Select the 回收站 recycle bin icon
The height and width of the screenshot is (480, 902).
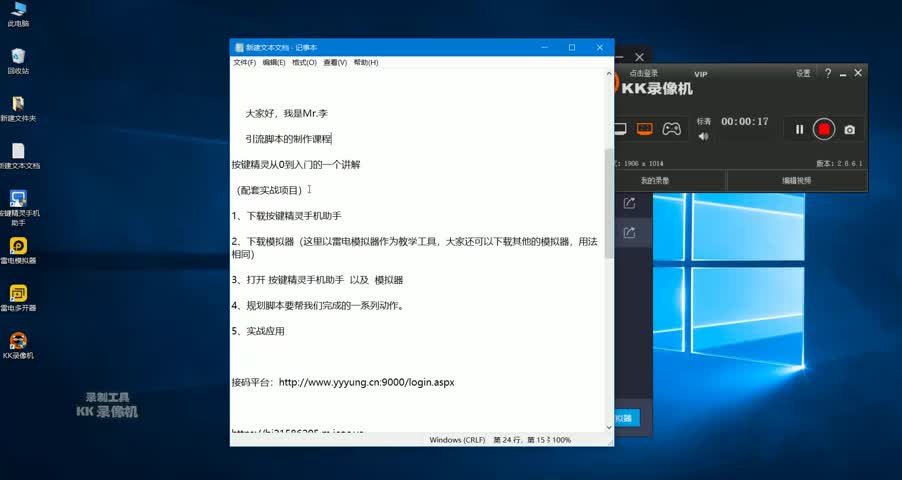coord(18,58)
